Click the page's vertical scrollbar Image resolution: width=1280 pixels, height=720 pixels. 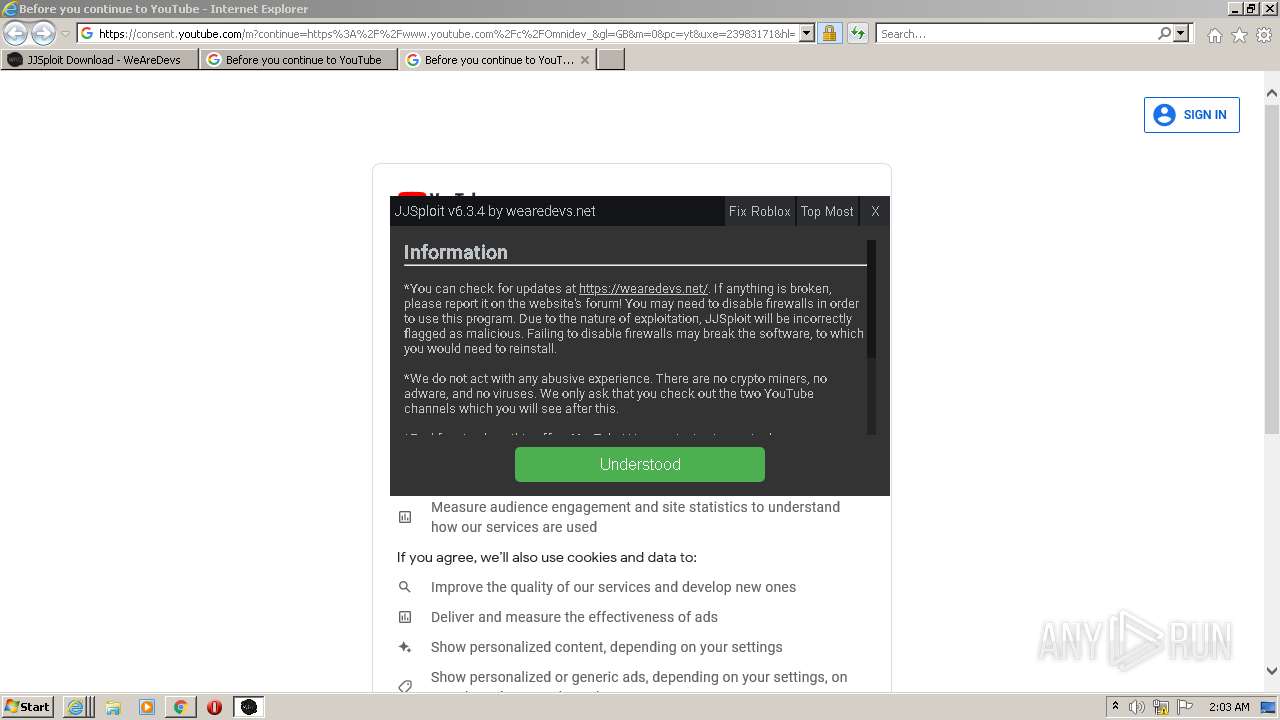pyautogui.click(x=1272, y=270)
